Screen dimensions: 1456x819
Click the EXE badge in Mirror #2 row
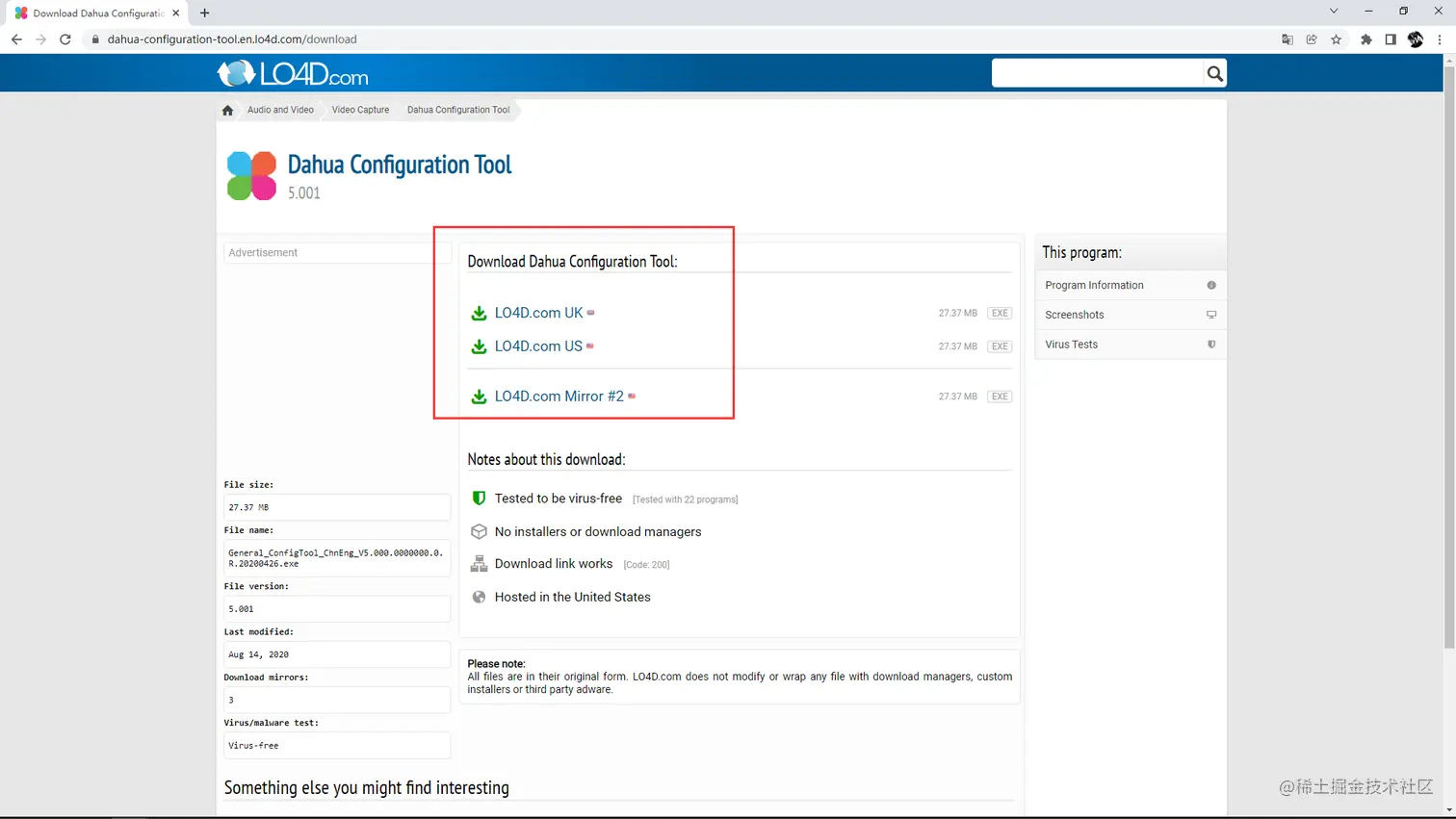[1000, 397]
